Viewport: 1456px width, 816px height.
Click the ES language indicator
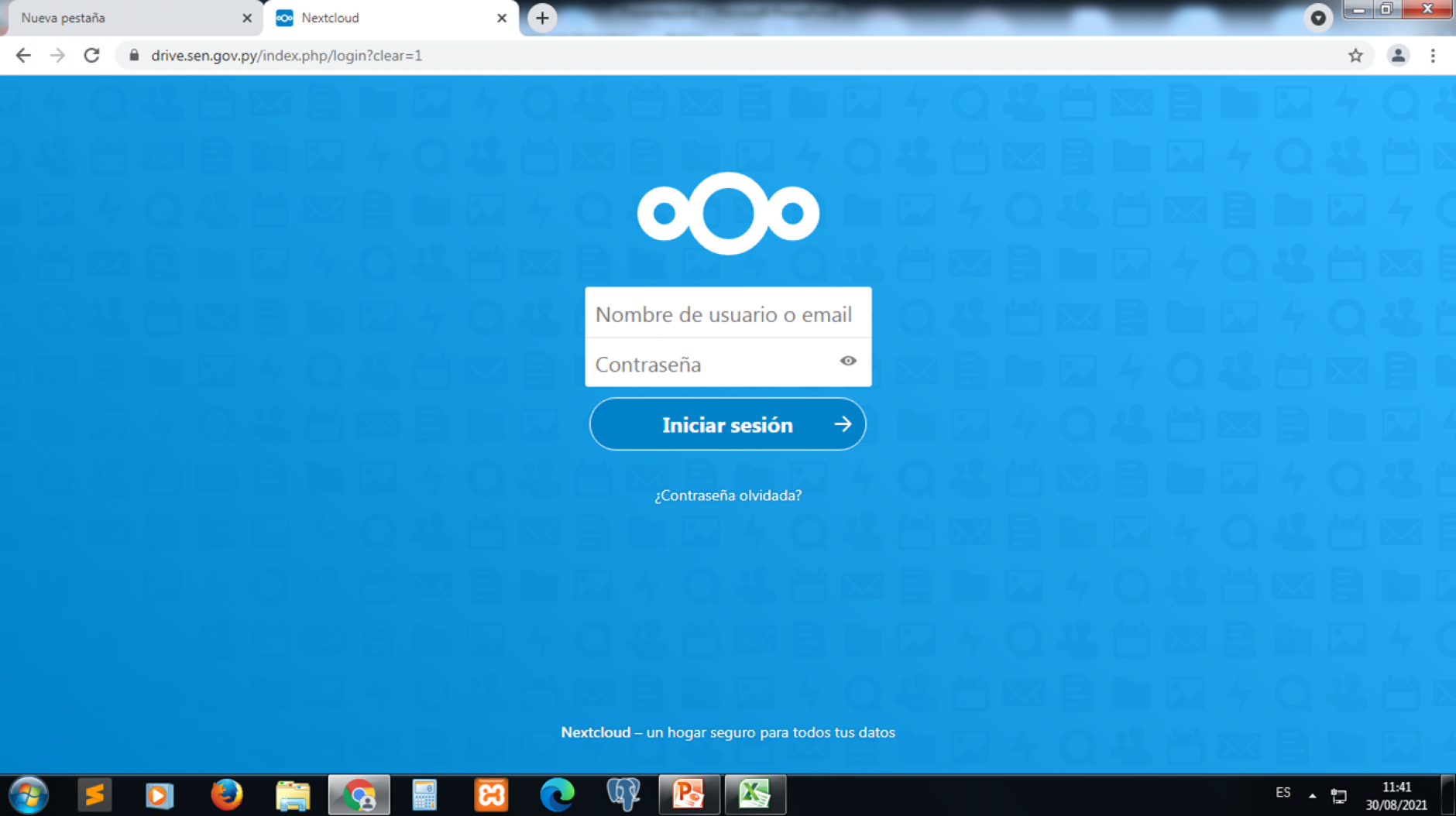pyautogui.click(x=1283, y=793)
